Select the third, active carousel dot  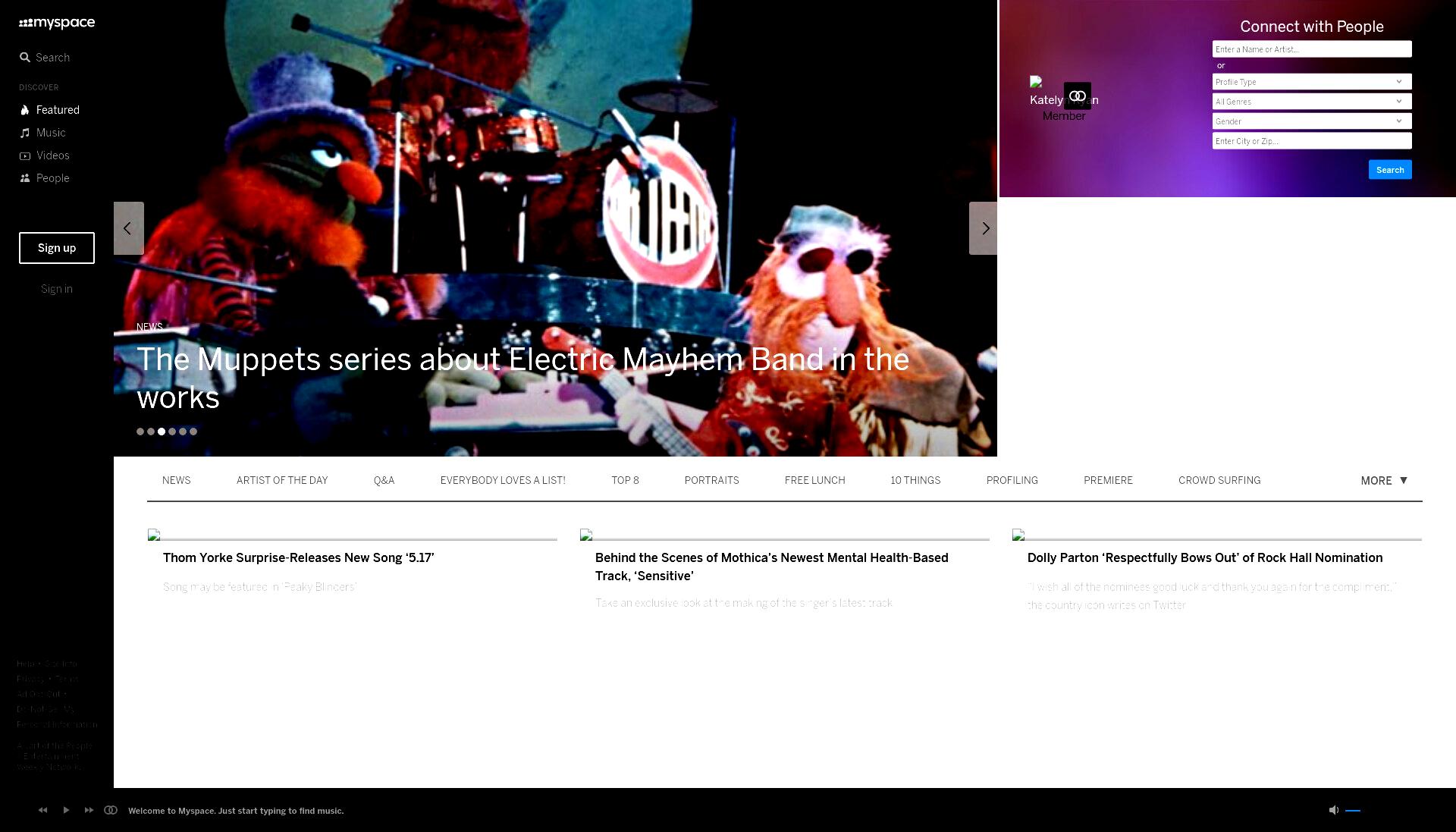point(162,432)
